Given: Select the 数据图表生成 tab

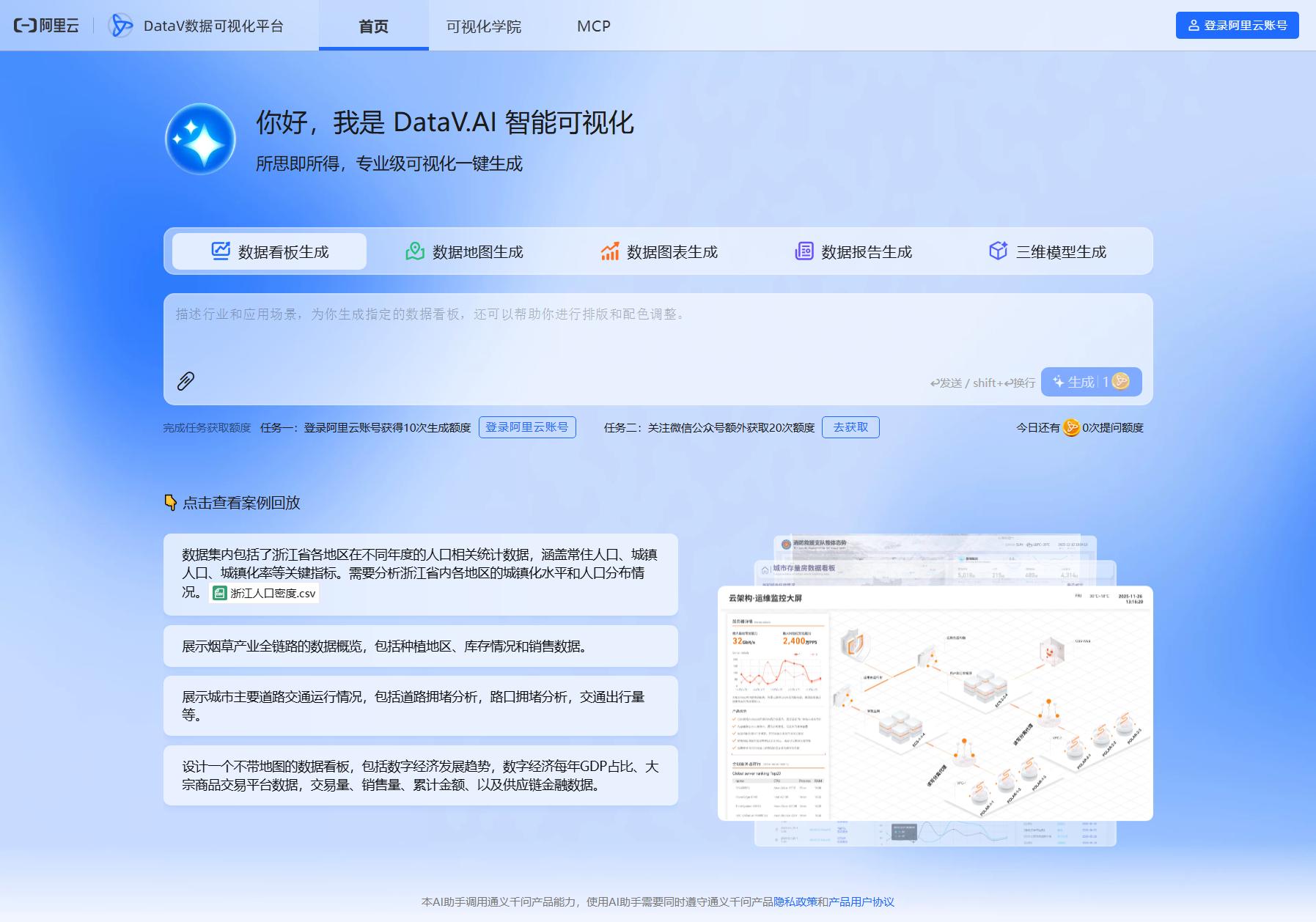Looking at the screenshot, I should click(658, 251).
